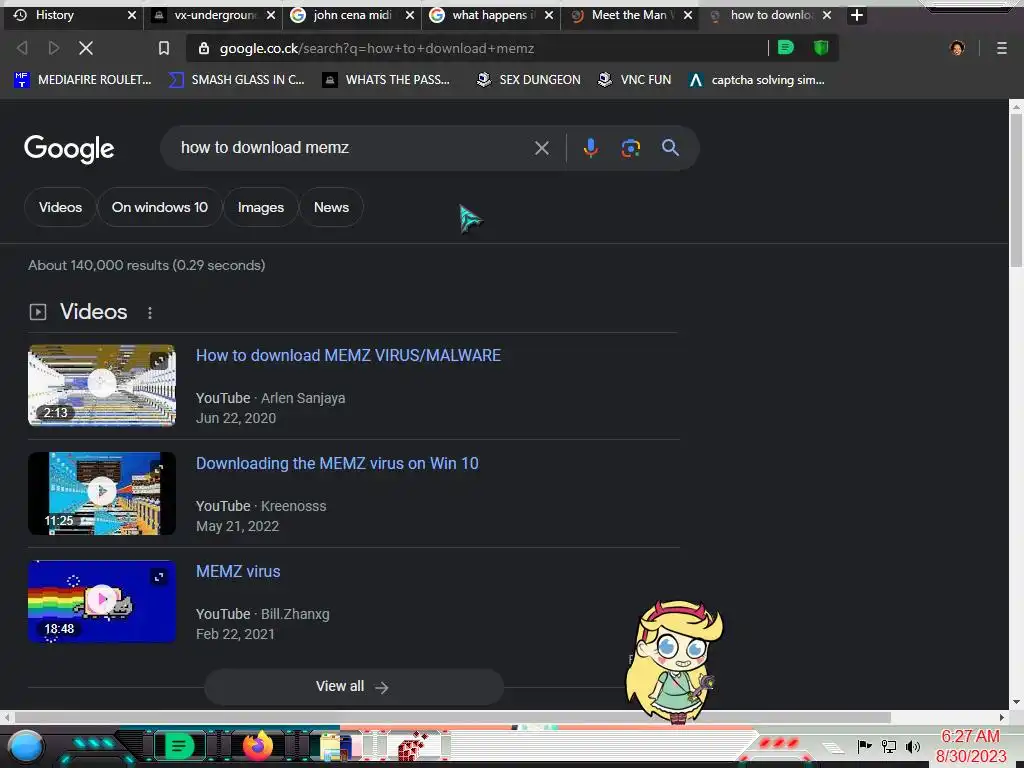This screenshot has height=768, width=1024.
Task: Switch to the History tab
Action: click(56, 15)
